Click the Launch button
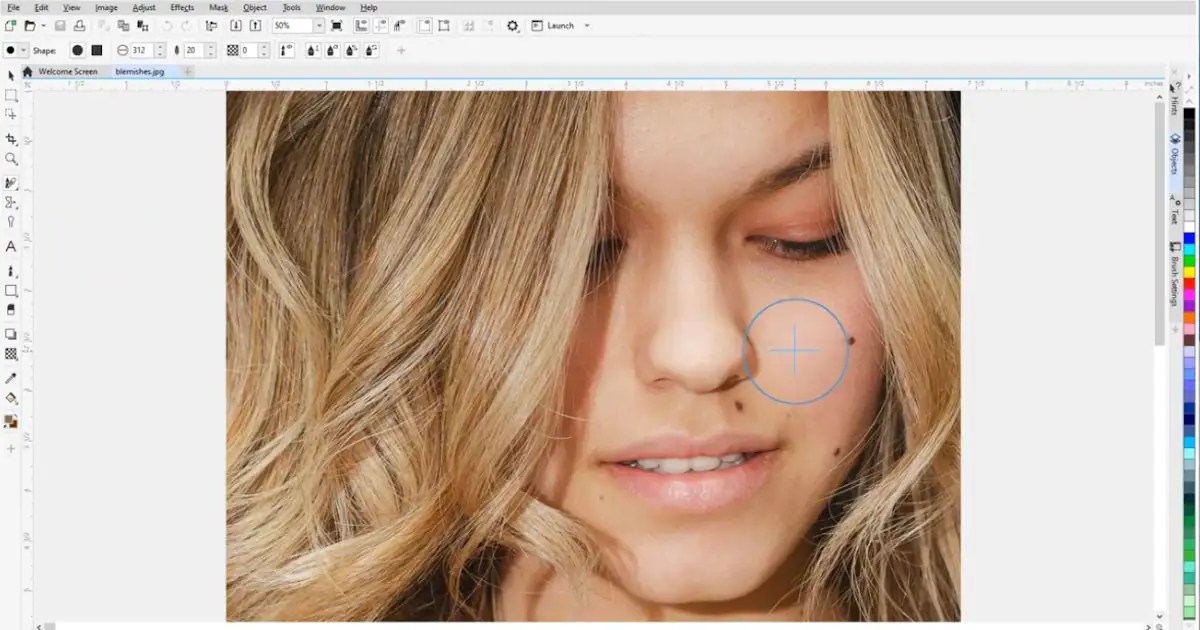Screen dimensions: 1200x630 pos(558,26)
